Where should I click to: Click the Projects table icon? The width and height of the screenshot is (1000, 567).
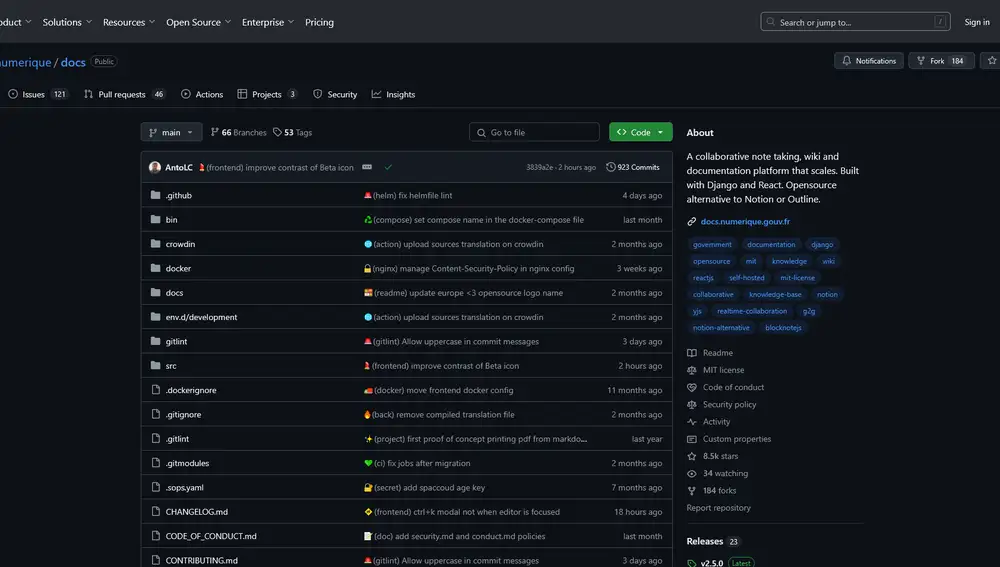pyautogui.click(x=242, y=94)
